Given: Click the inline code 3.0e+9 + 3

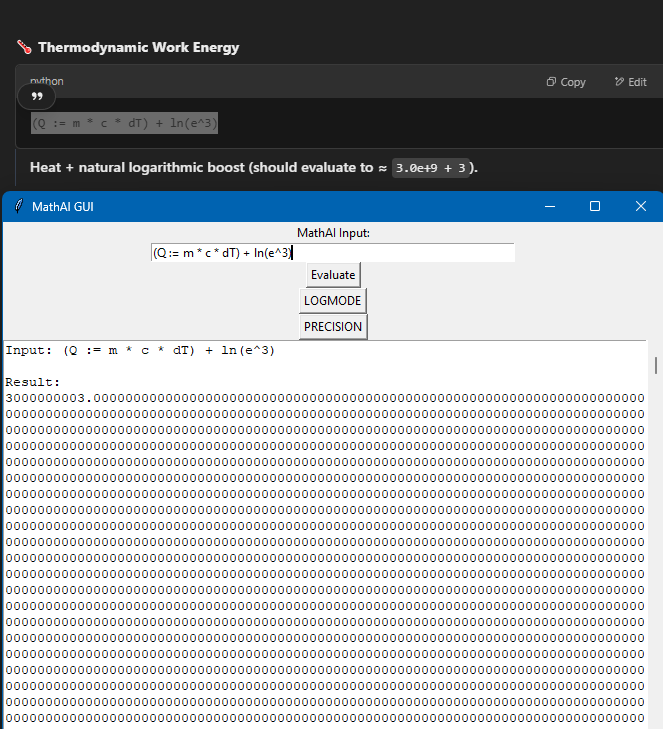Looking at the screenshot, I should pos(432,168).
